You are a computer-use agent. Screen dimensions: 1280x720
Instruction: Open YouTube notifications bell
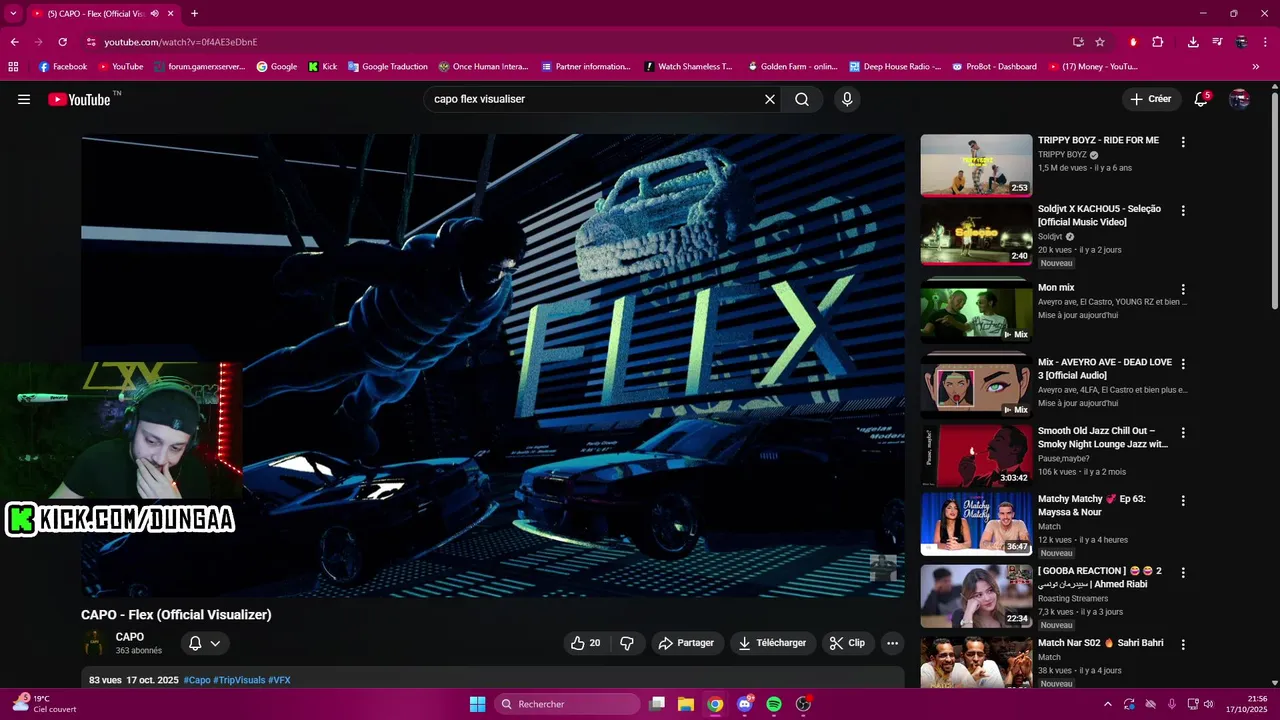(1201, 99)
